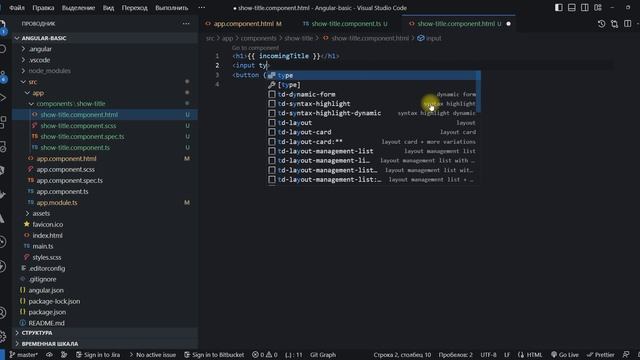Click Go to component code lens link
640x360 pixels.
coord(256,48)
